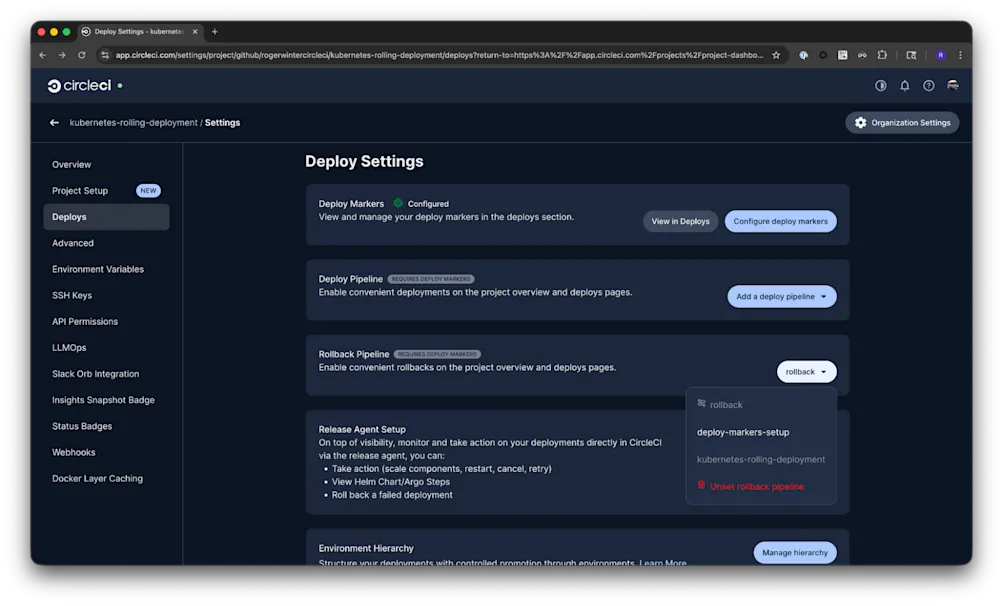The width and height of the screenshot is (1003, 606).
Task: Click the back arrow beside kubernetes-rolling-deployment
Action: pyautogui.click(x=55, y=122)
